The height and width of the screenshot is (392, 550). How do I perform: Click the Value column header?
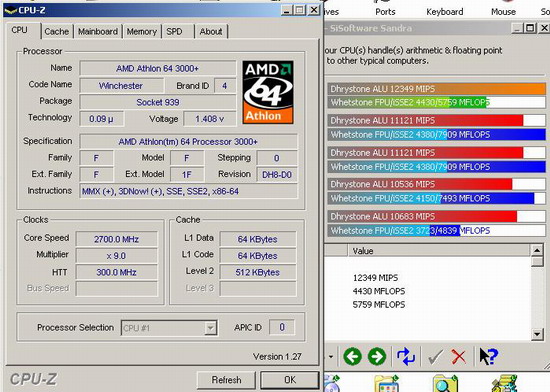438,251
